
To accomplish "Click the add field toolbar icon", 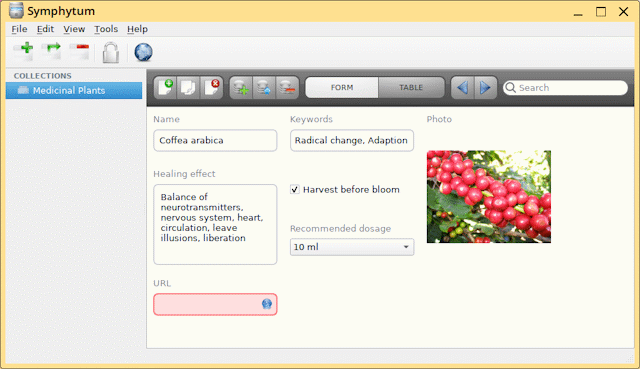I will click(24, 51).
